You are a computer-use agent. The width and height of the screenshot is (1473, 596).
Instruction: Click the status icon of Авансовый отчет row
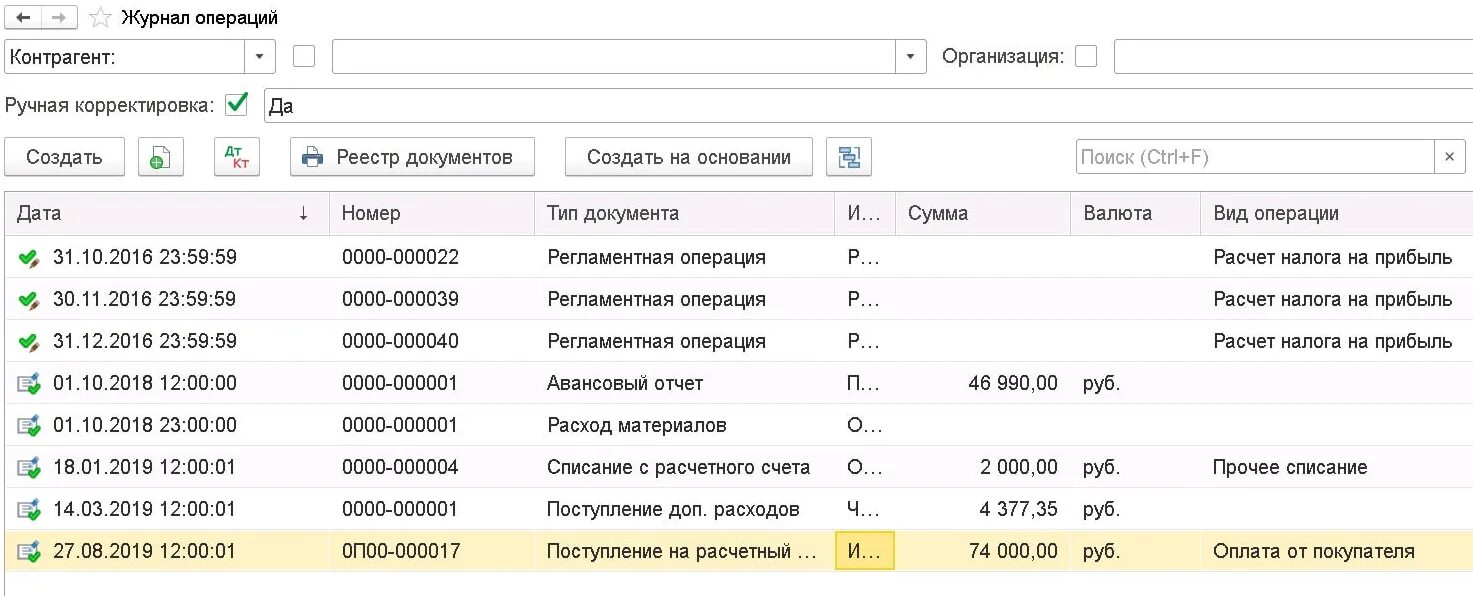pos(28,384)
